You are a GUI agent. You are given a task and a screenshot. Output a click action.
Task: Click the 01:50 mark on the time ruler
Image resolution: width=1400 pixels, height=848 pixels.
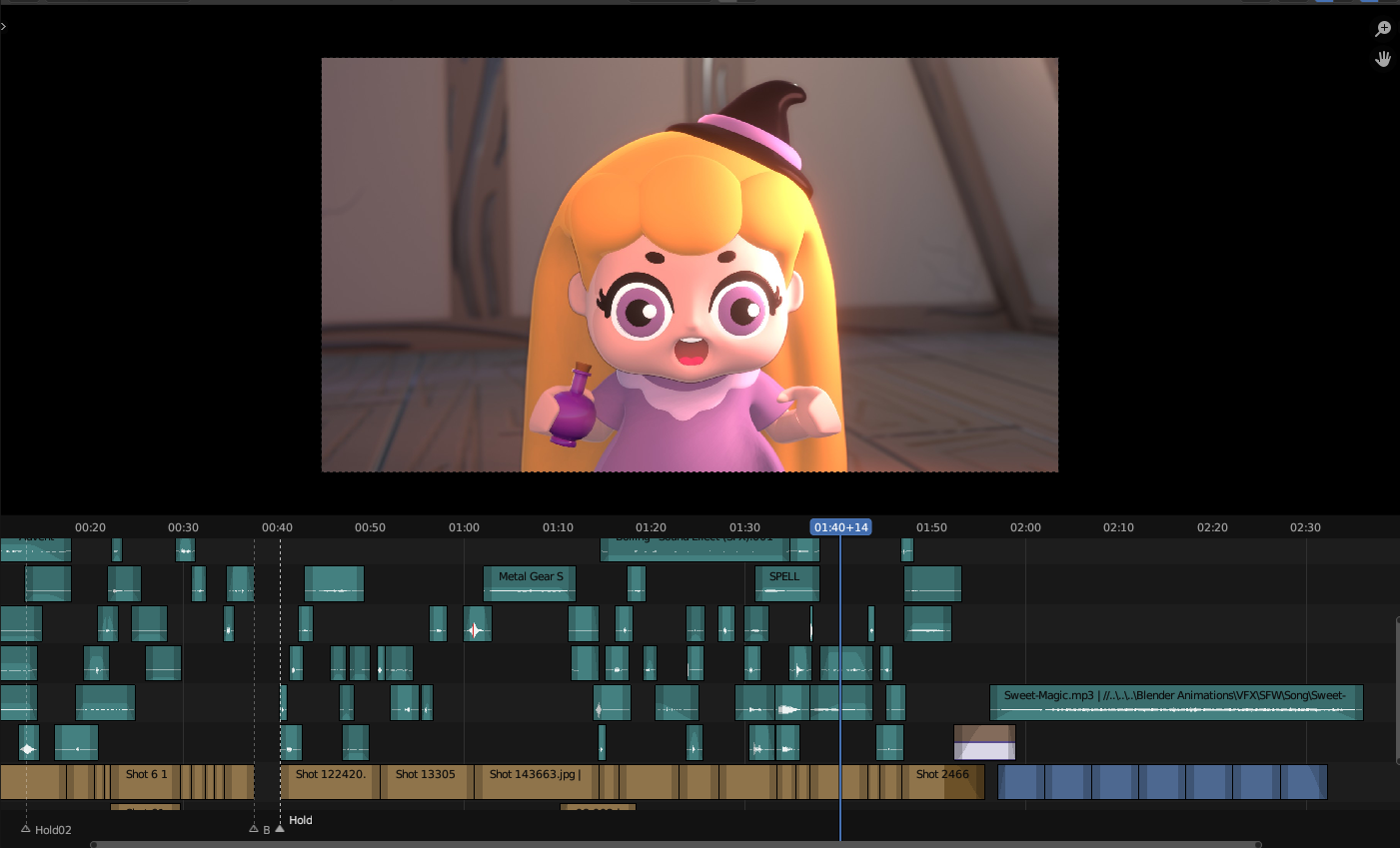(931, 527)
